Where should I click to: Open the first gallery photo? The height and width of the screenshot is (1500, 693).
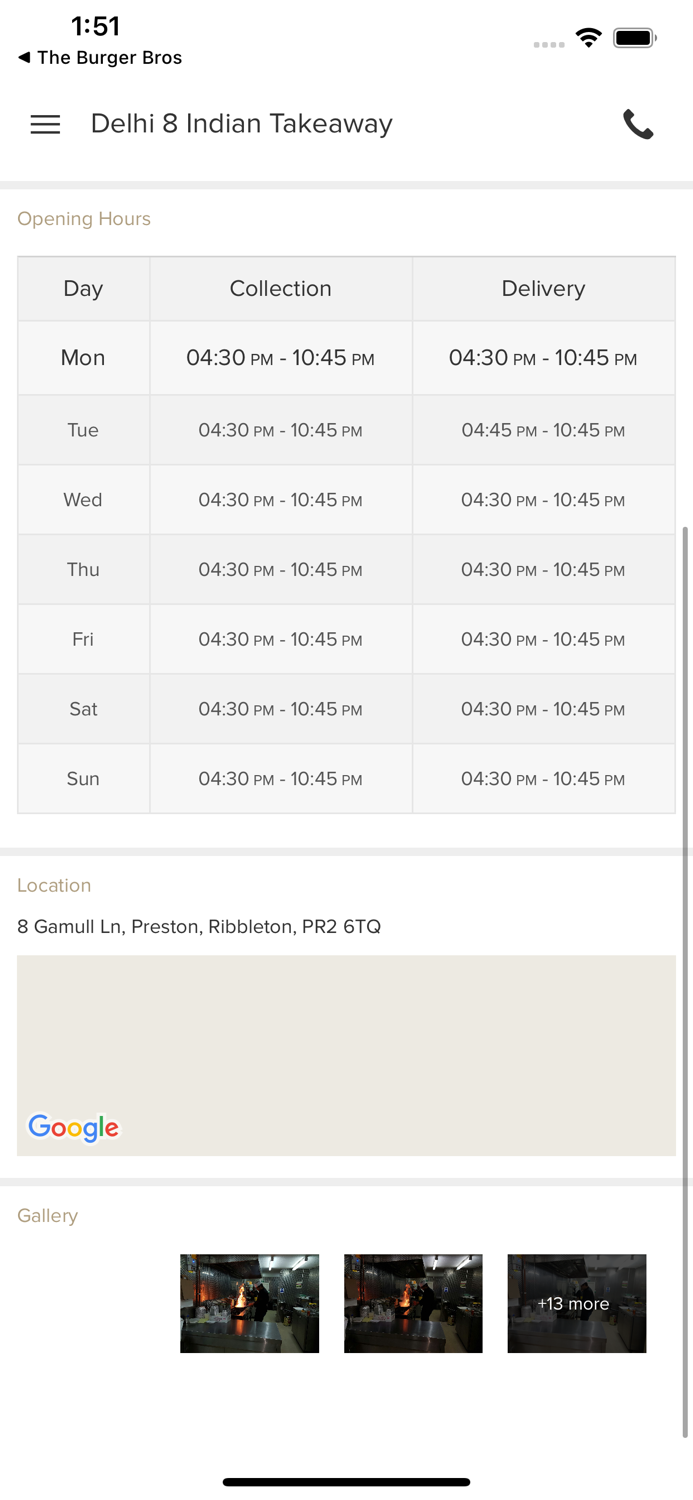click(x=249, y=1303)
